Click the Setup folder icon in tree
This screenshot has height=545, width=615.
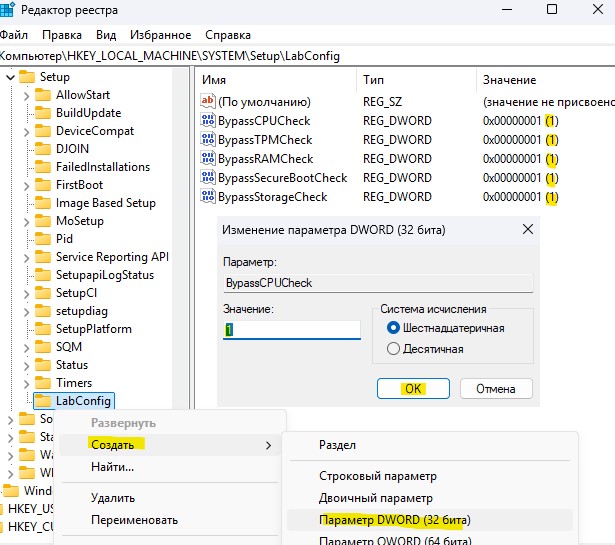click(27, 76)
